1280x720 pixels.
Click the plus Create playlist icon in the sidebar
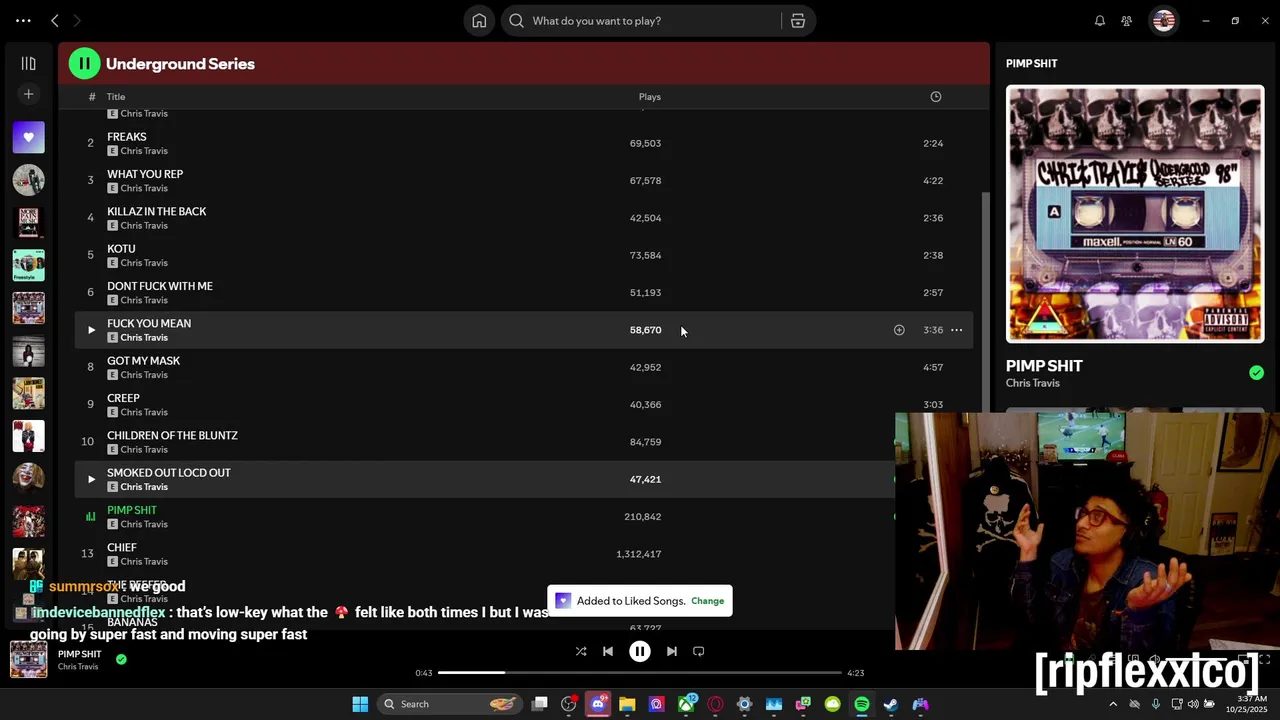(x=28, y=94)
